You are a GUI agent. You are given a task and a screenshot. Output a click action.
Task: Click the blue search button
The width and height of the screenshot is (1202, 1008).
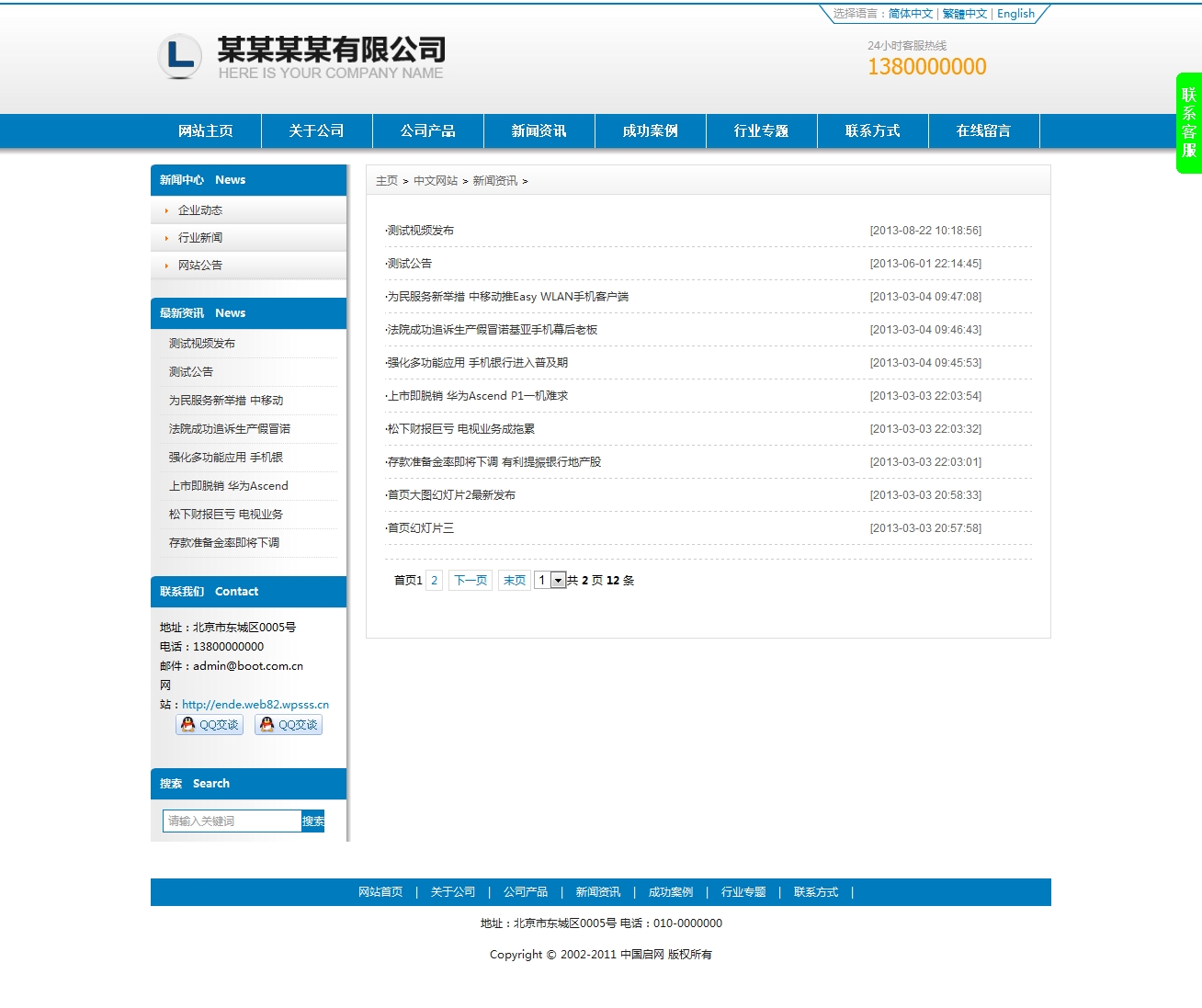312,821
